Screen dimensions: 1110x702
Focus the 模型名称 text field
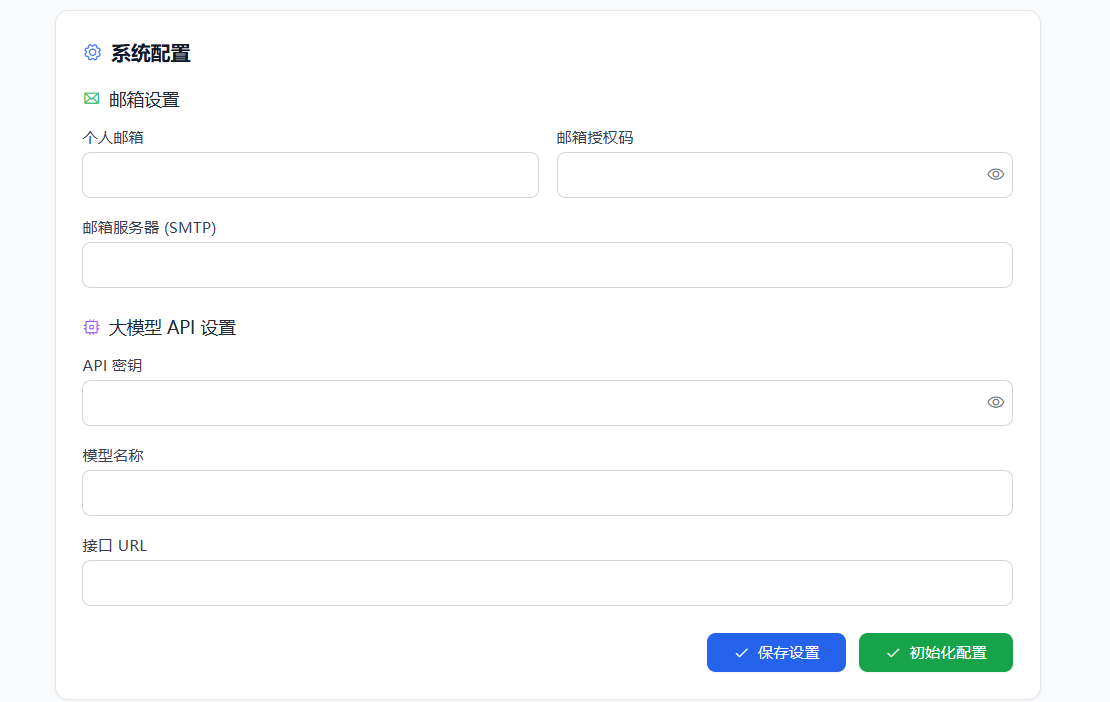click(x=547, y=492)
